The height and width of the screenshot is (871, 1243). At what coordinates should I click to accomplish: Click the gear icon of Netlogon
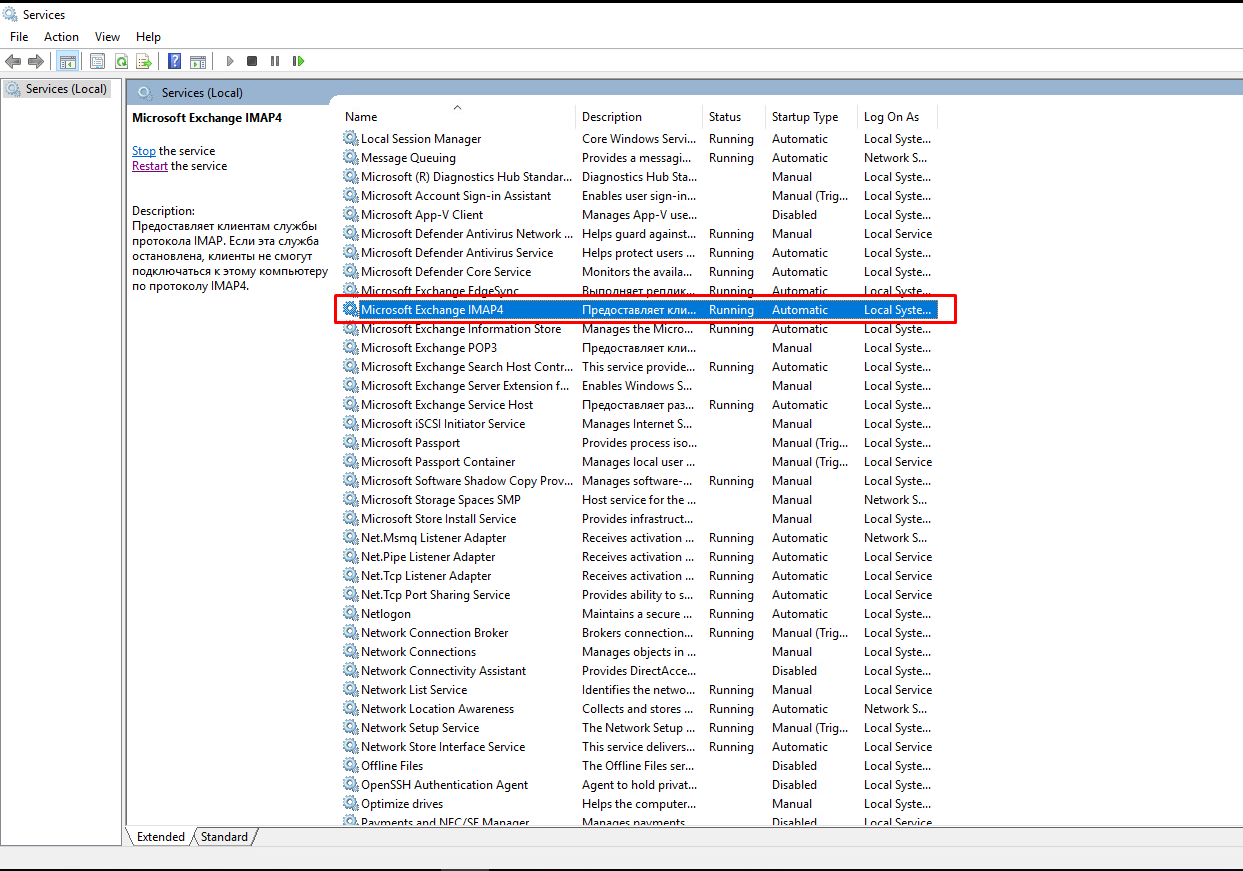(351, 614)
